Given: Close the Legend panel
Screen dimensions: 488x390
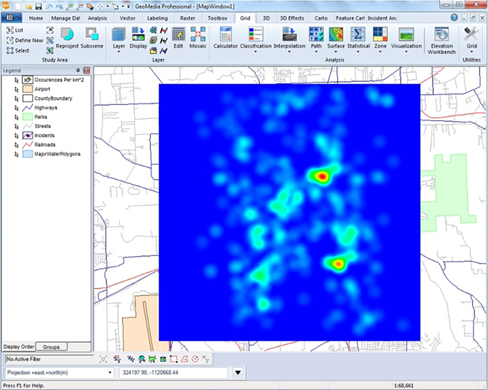Looking at the screenshot, I should coord(87,70).
